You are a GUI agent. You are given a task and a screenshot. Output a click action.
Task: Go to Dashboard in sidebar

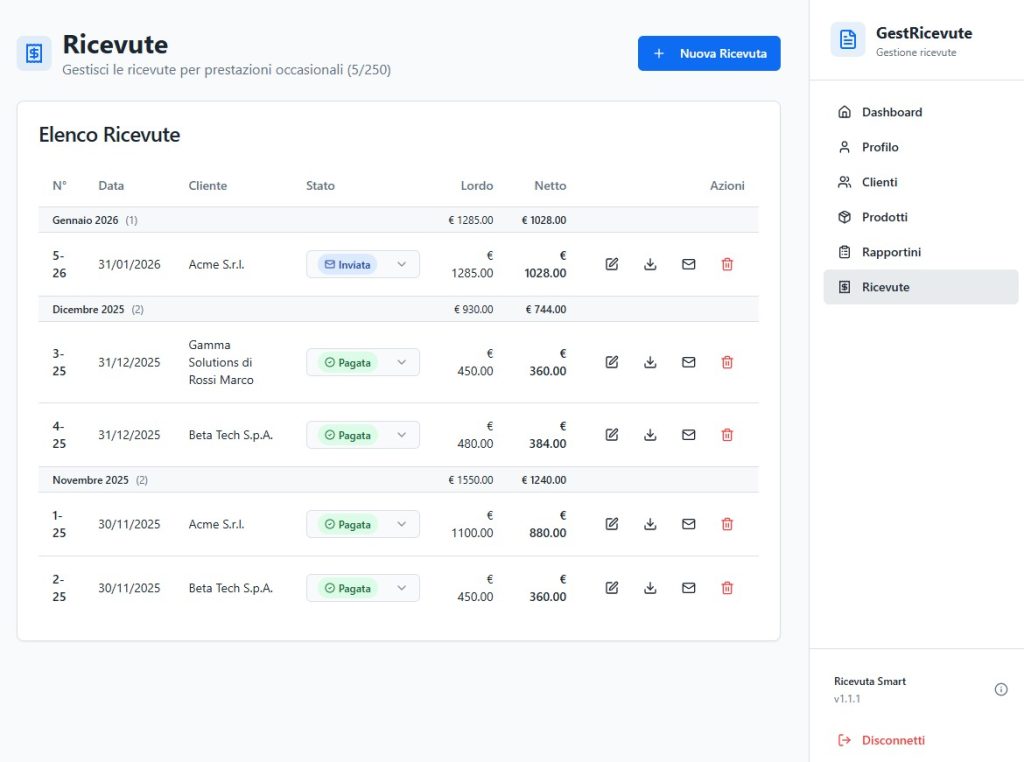pyautogui.click(x=892, y=112)
